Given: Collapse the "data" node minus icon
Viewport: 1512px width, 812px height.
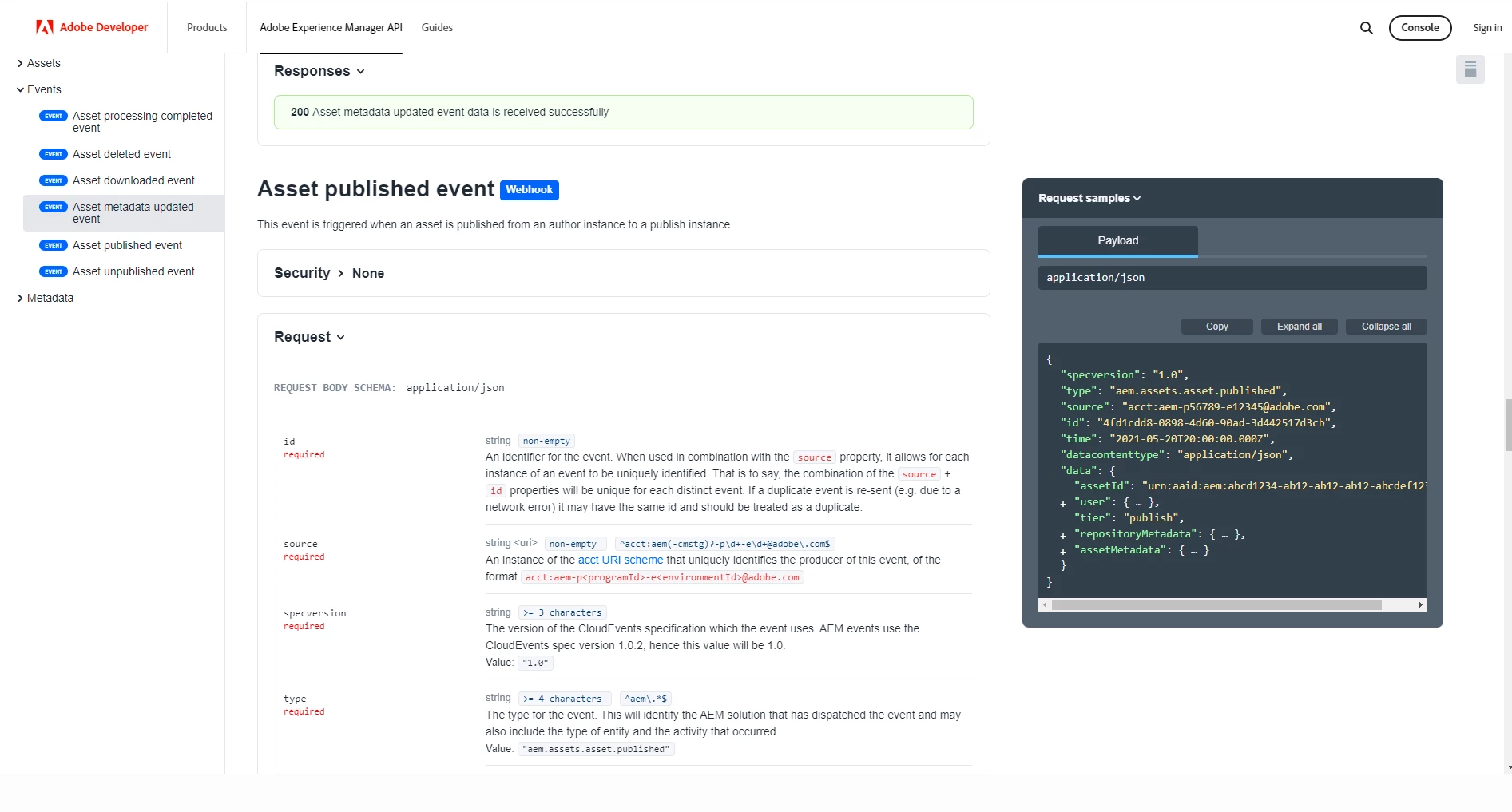Looking at the screenshot, I should pos(1049,473).
